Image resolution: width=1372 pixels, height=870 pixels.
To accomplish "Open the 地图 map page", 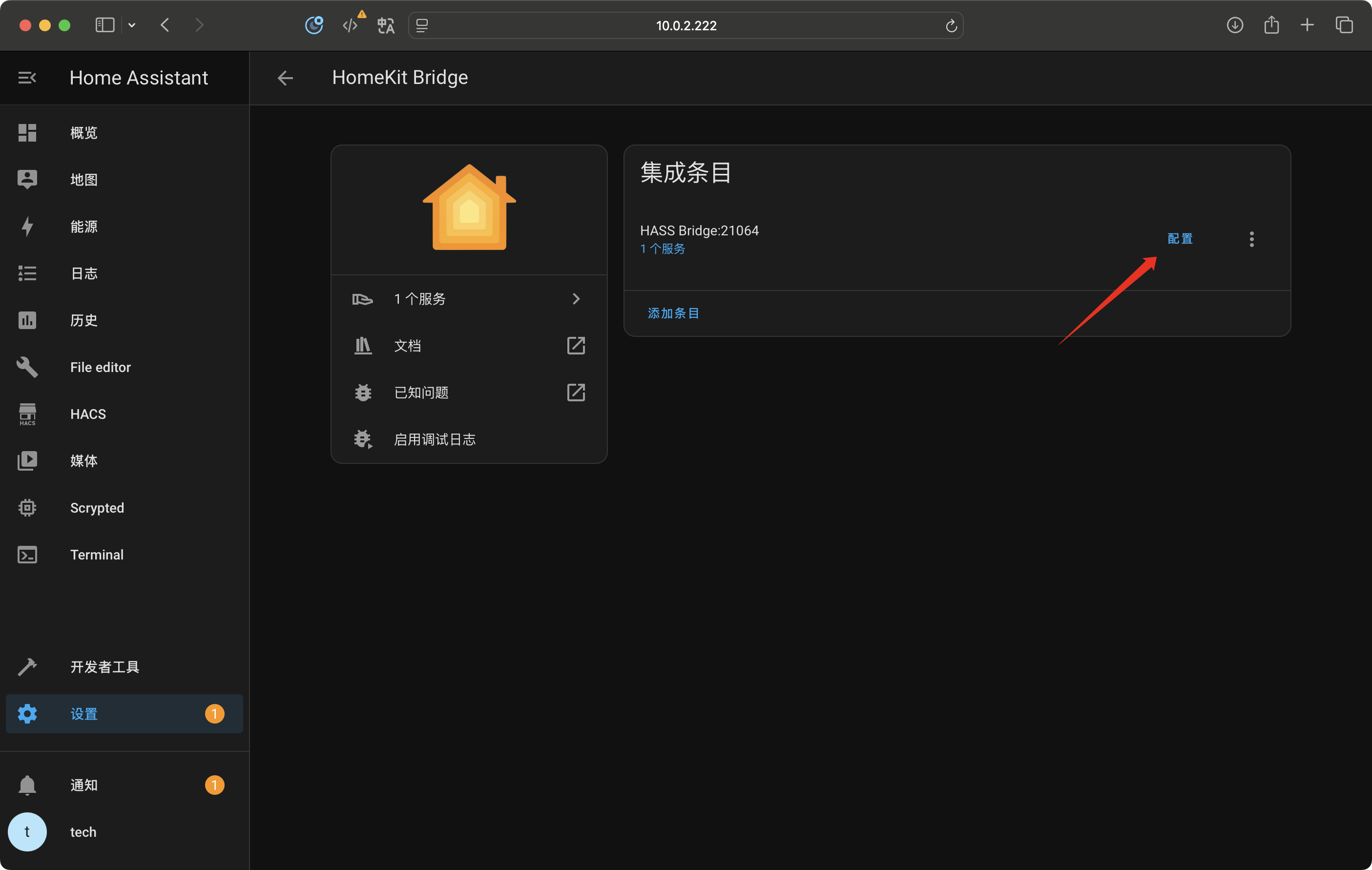I will 124,180.
